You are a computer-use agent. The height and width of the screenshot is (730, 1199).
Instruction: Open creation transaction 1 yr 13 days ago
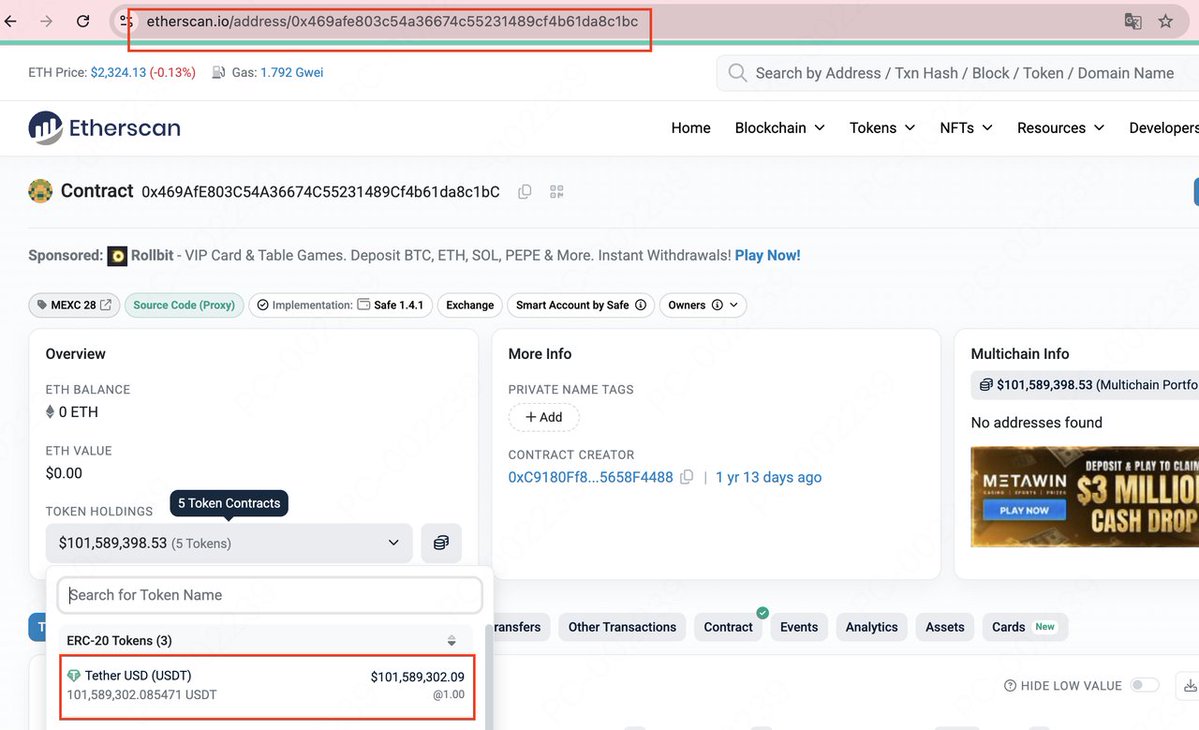coord(768,477)
